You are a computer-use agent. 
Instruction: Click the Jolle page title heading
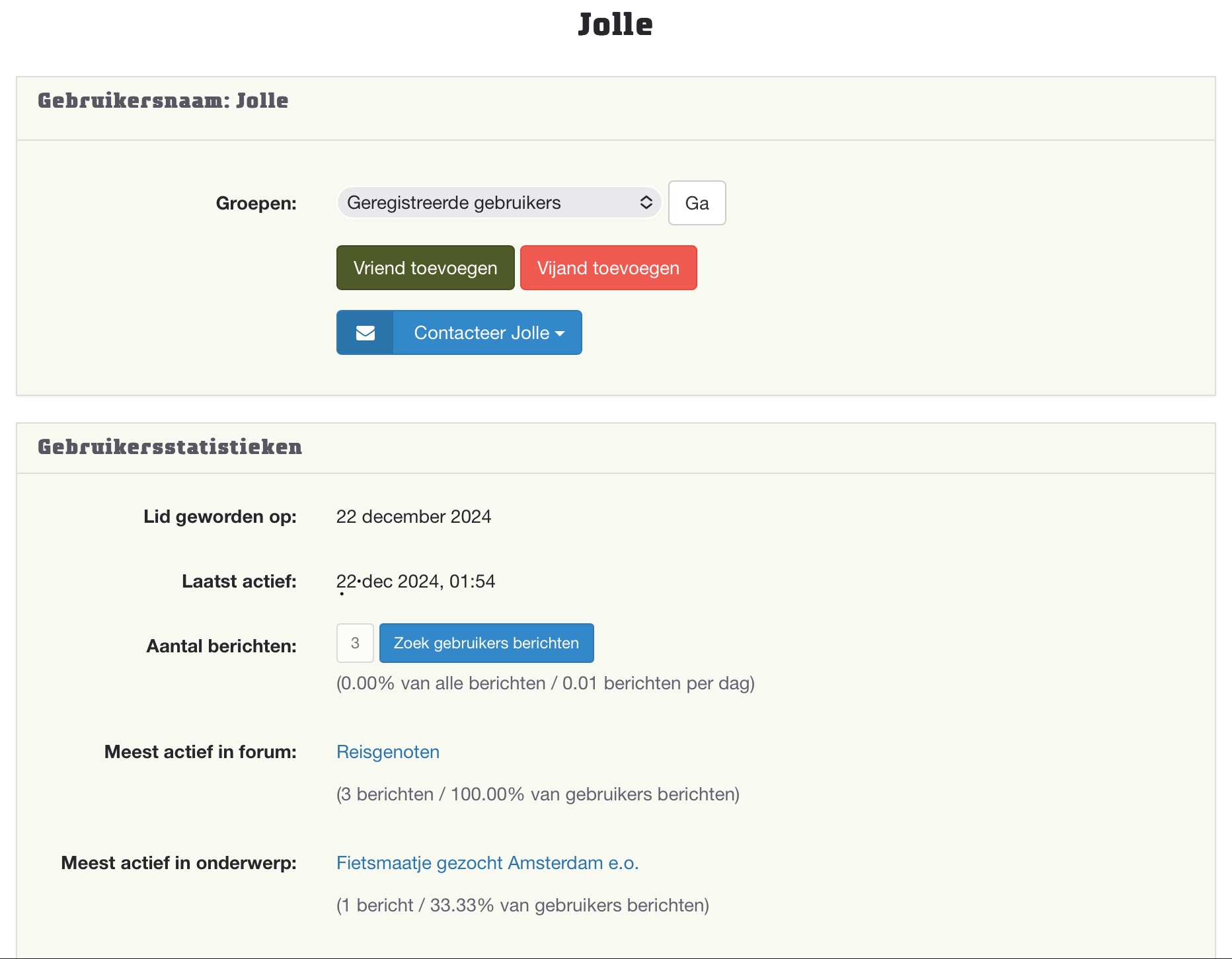click(615, 25)
